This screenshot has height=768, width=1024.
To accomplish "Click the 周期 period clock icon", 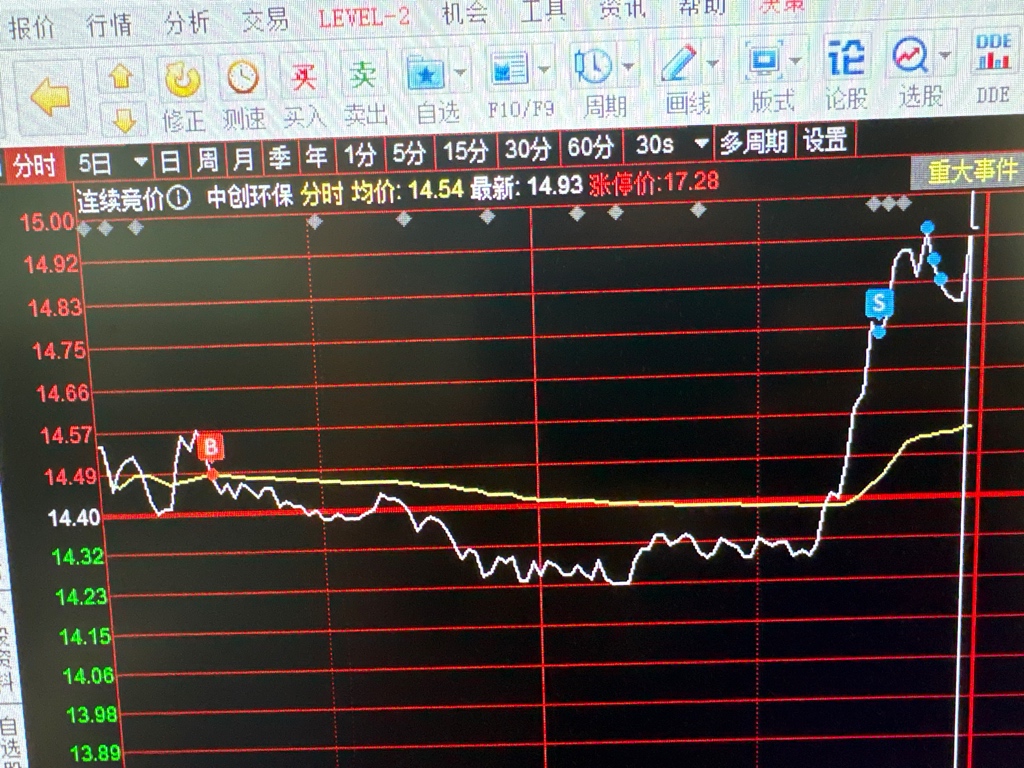I will tap(593, 65).
